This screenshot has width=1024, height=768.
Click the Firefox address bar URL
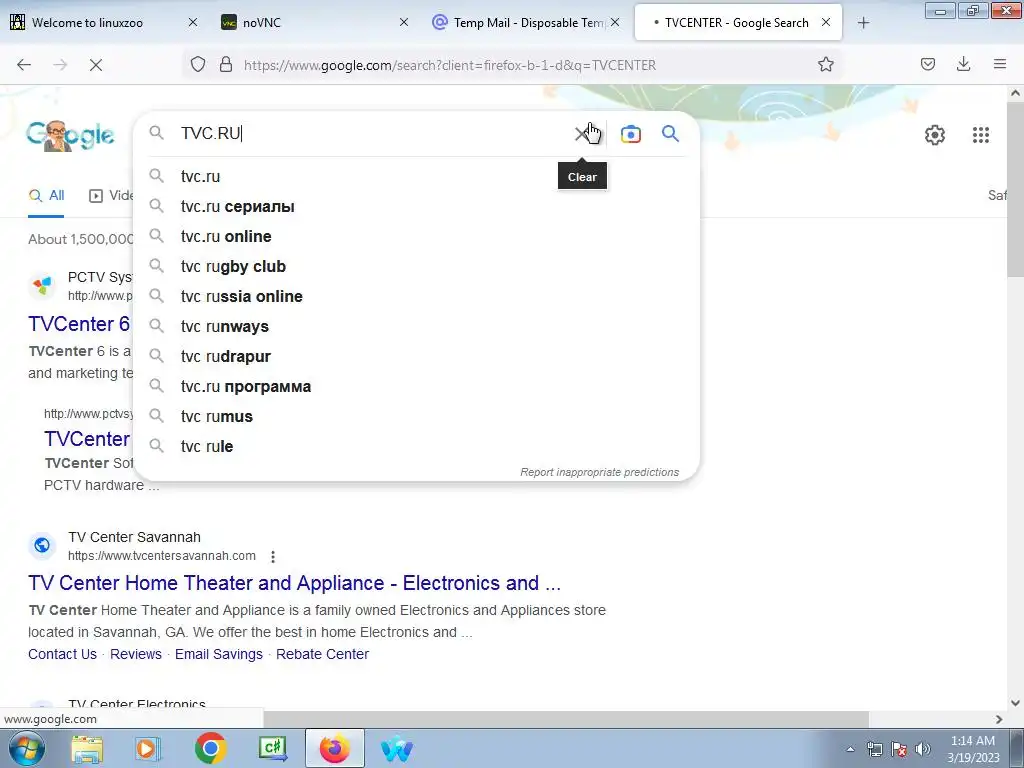click(450, 65)
